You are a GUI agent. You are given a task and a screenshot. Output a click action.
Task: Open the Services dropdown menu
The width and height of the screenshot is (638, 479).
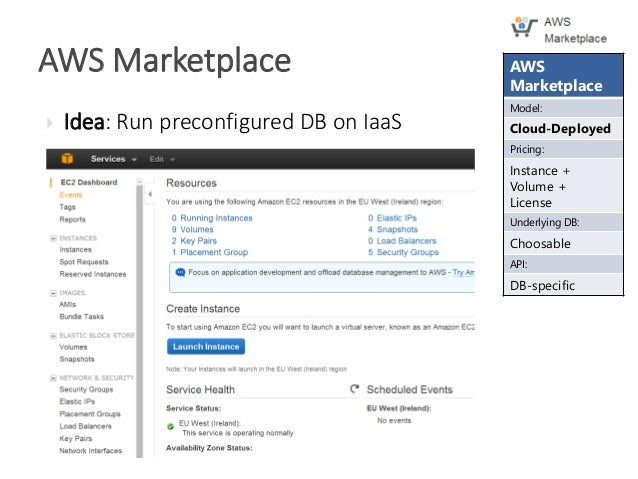tap(114, 159)
